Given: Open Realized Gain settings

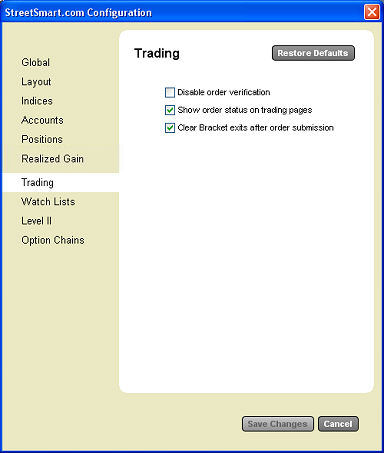Looking at the screenshot, I should click(52, 159).
